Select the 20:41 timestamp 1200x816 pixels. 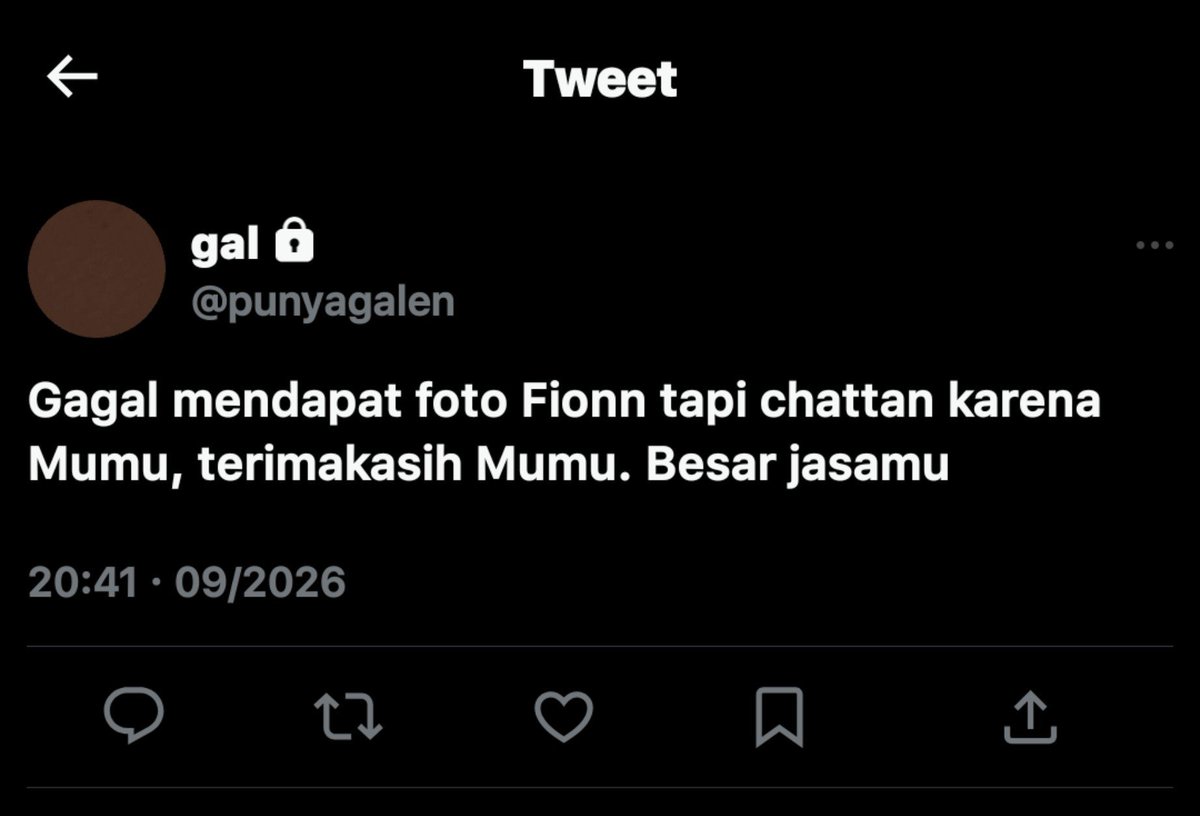tap(83, 581)
